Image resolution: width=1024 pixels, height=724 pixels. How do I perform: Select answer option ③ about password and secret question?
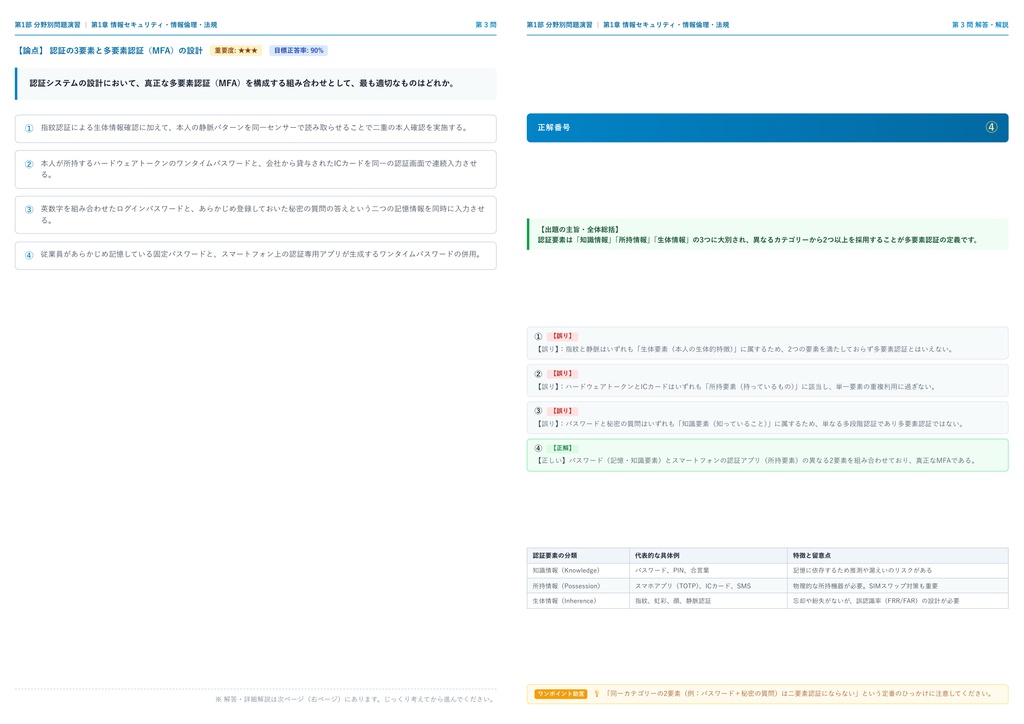point(255,215)
